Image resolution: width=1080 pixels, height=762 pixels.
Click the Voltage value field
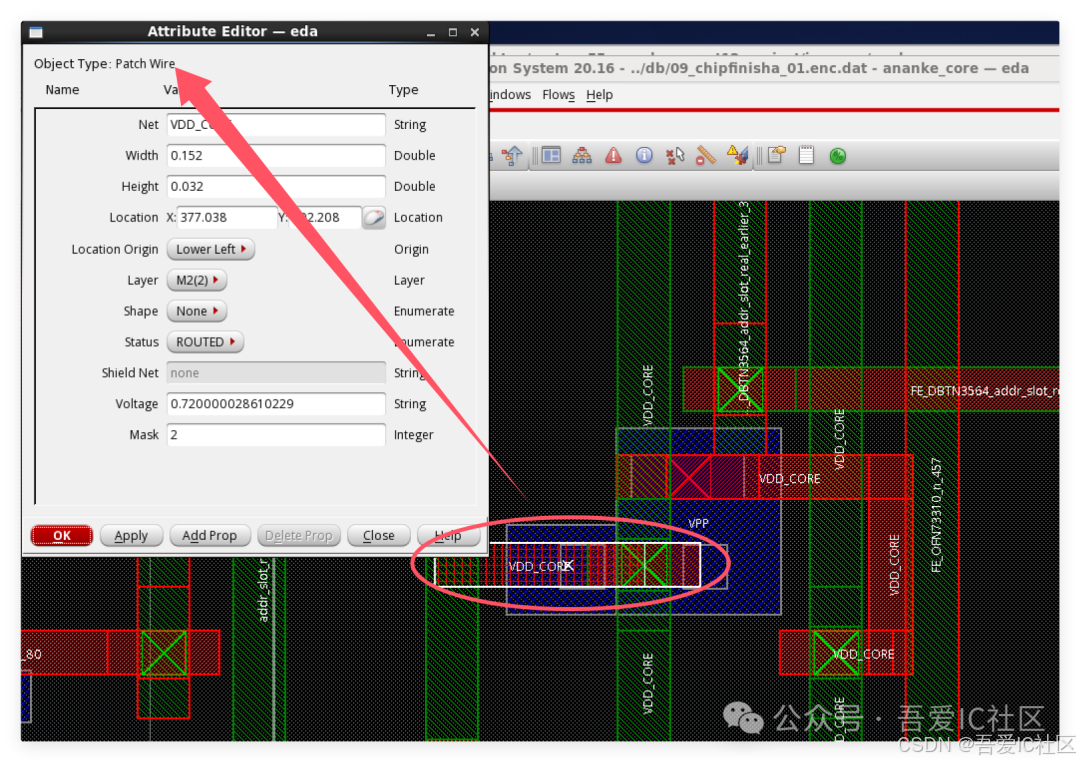click(275, 404)
